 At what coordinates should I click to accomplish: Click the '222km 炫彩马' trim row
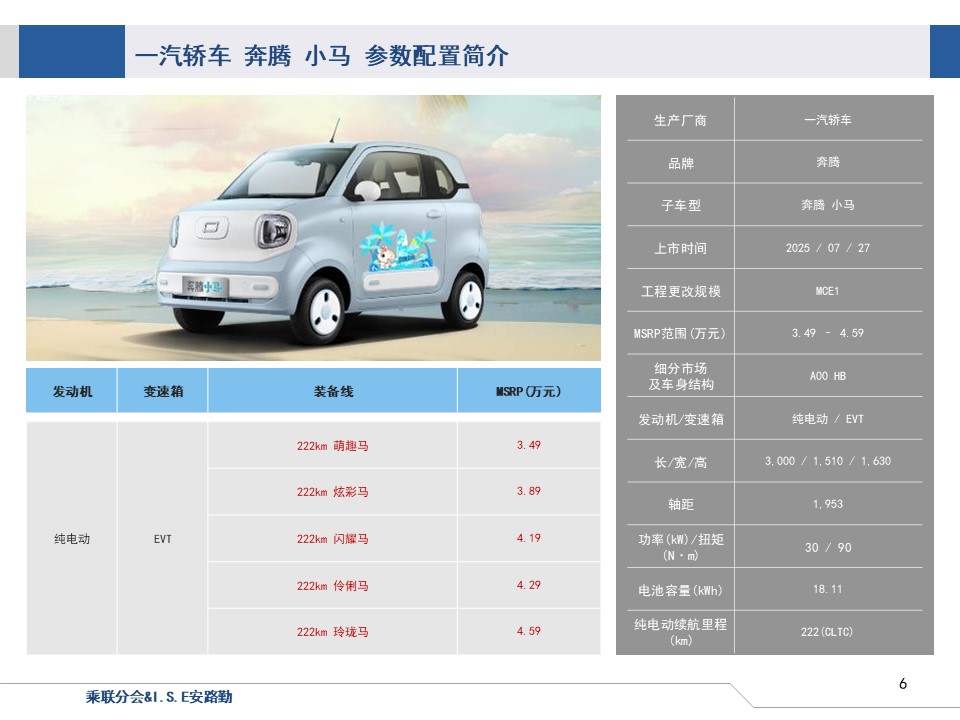tap(333, 492)
